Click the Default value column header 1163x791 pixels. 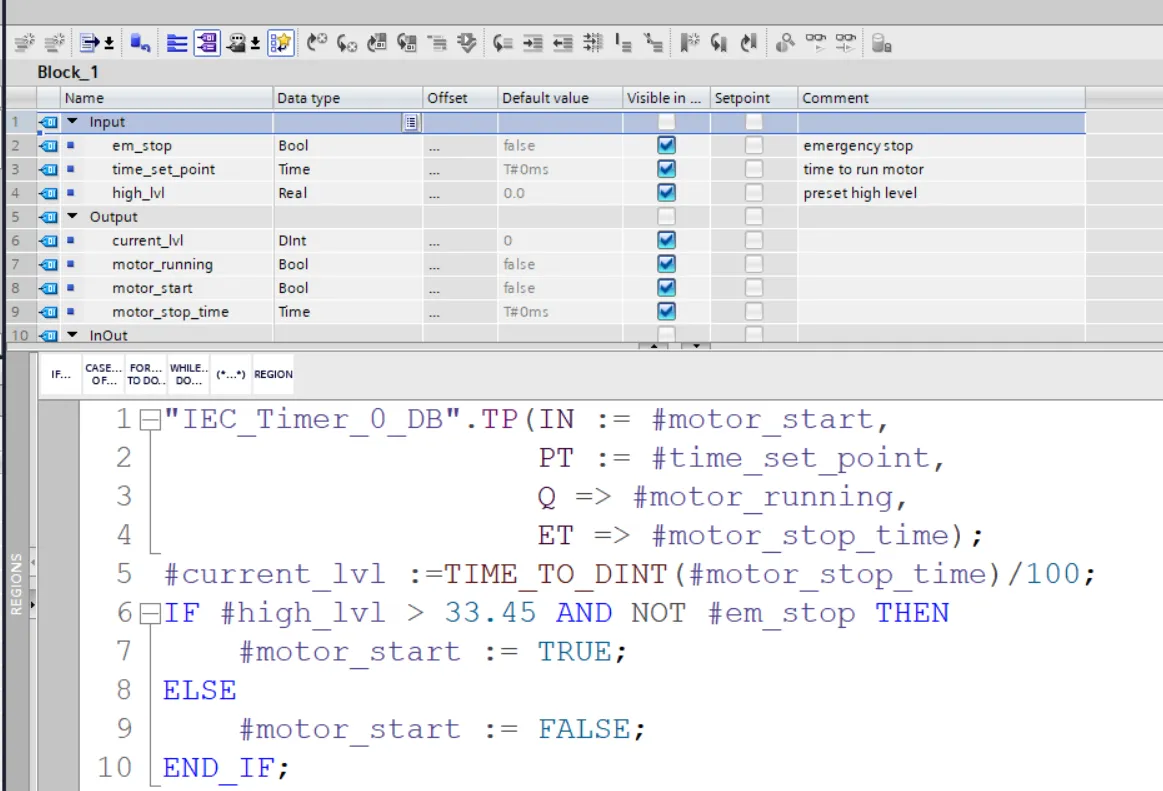(x=560, y=98)
